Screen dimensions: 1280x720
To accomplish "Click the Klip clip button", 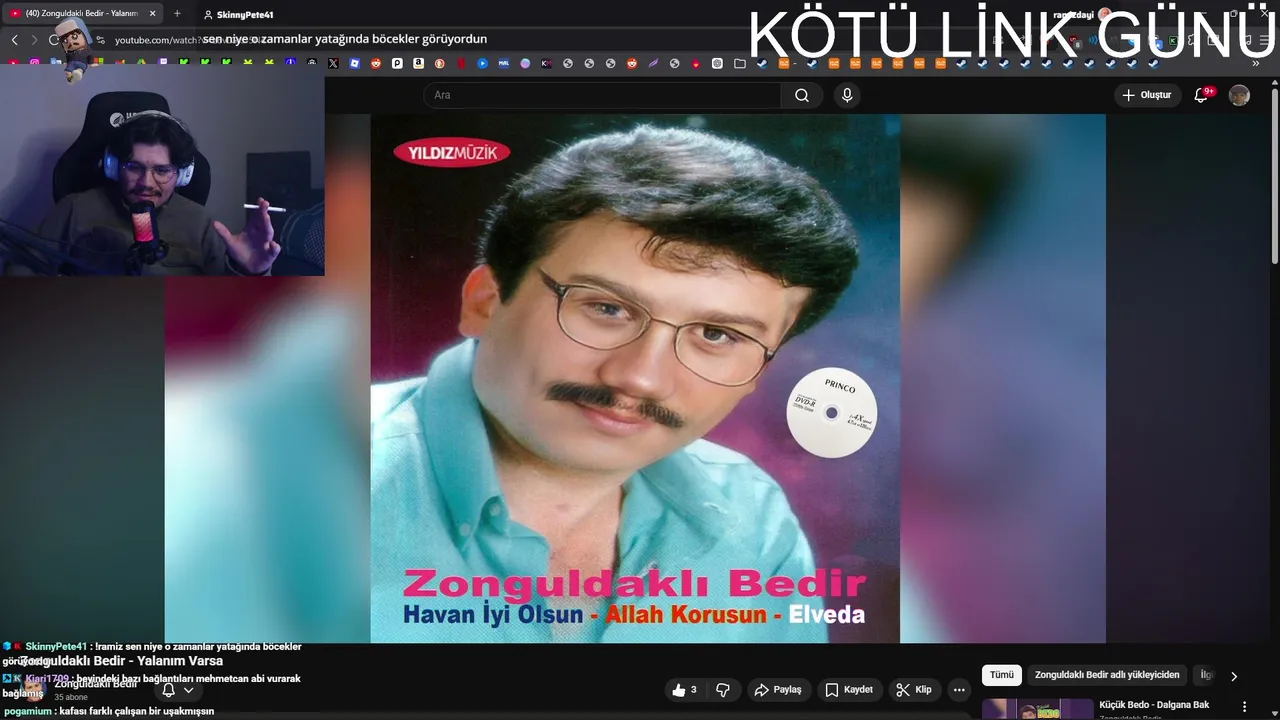I will (x=914, y=690).
